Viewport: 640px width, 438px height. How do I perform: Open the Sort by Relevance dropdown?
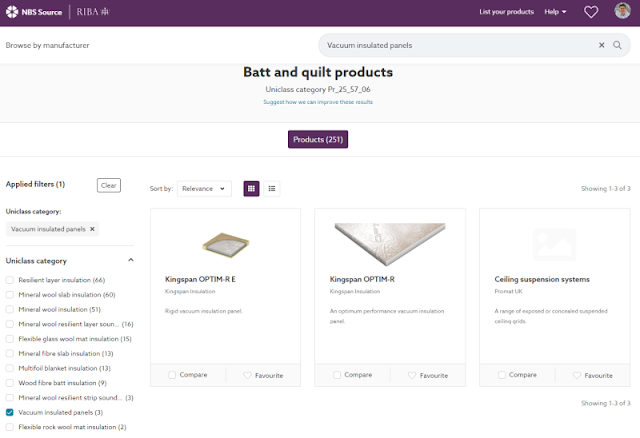(x=204, y=189)
